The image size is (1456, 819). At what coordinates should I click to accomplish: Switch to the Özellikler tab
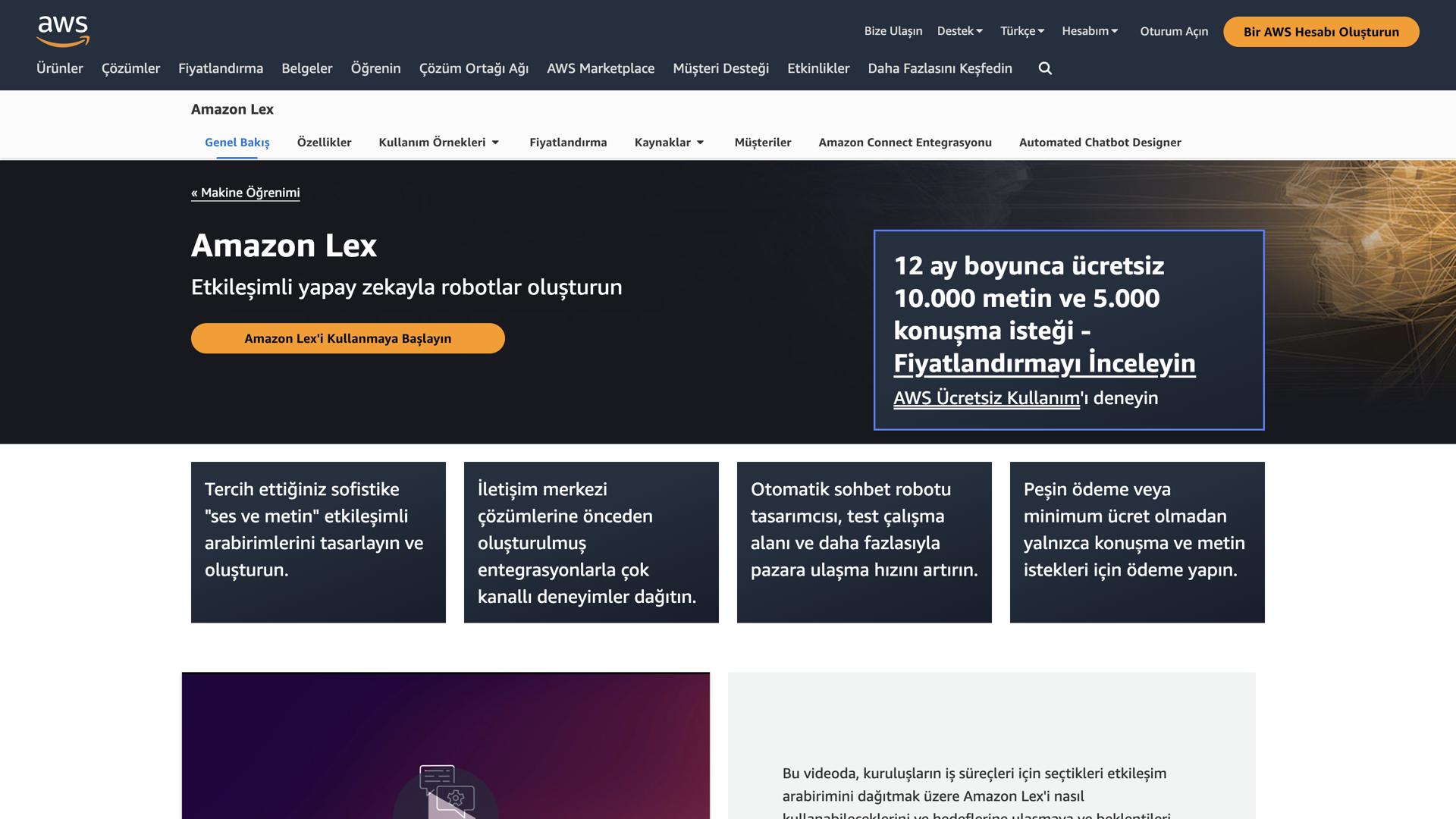pos(325,142)
